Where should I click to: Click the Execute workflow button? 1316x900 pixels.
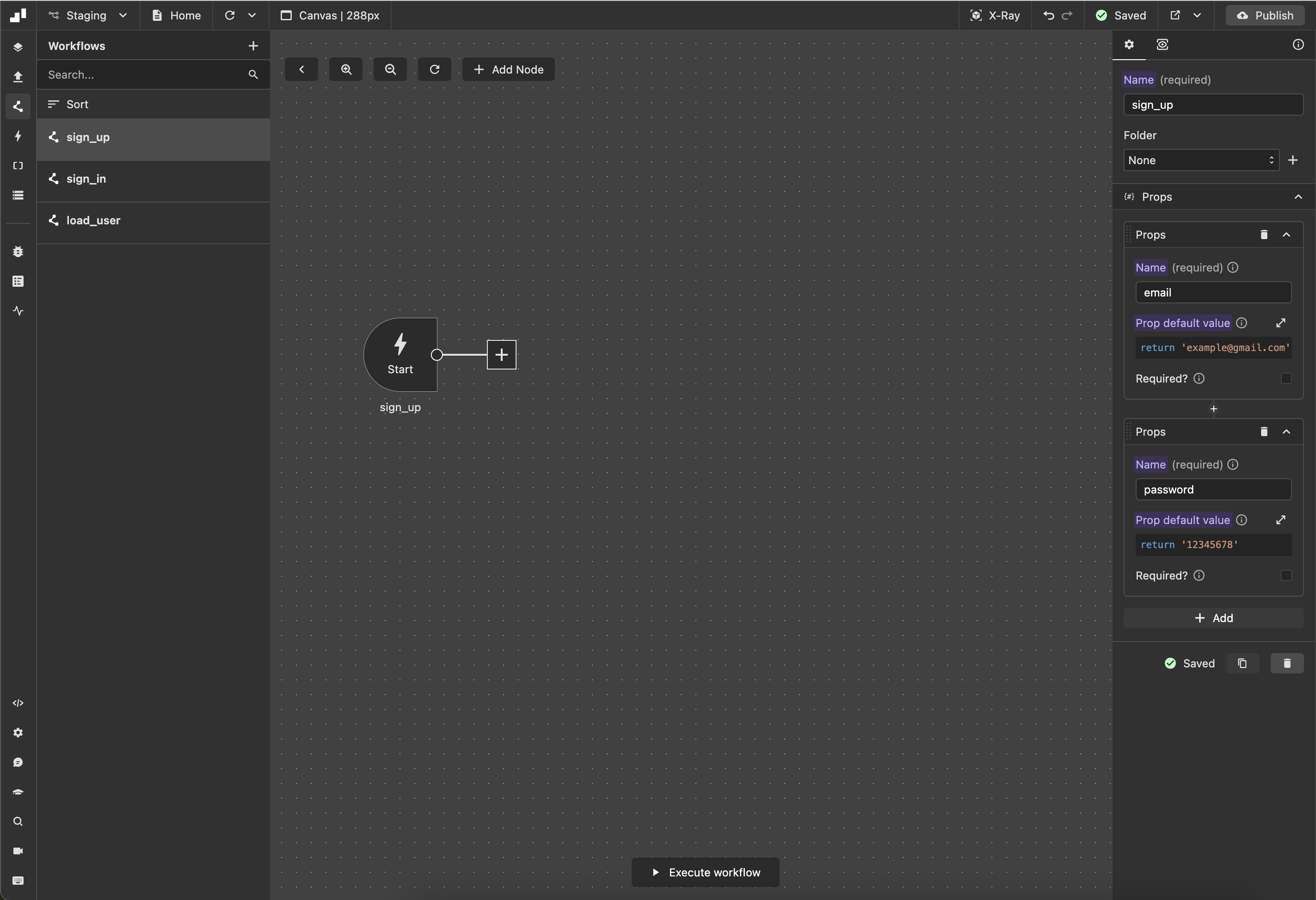[x=704, y=872]
